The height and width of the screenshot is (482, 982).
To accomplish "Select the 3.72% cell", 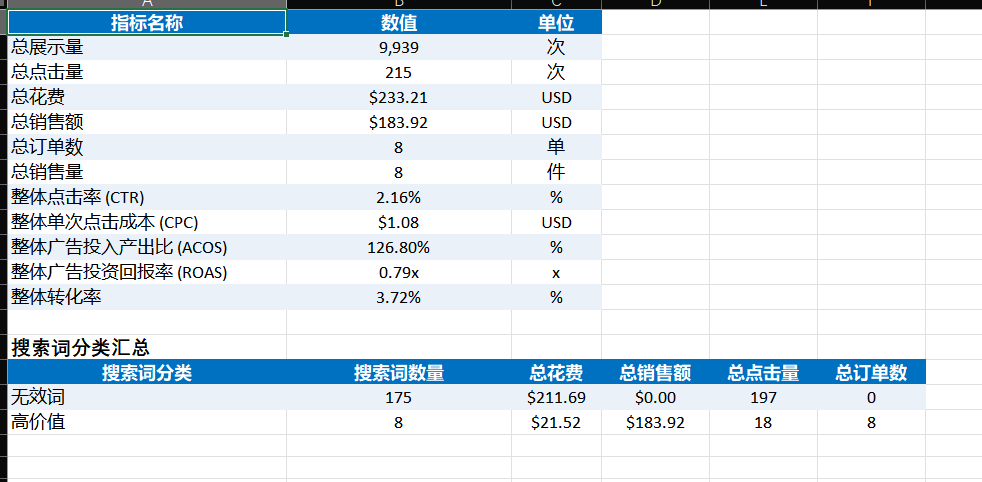I will (x=399, y=298).
